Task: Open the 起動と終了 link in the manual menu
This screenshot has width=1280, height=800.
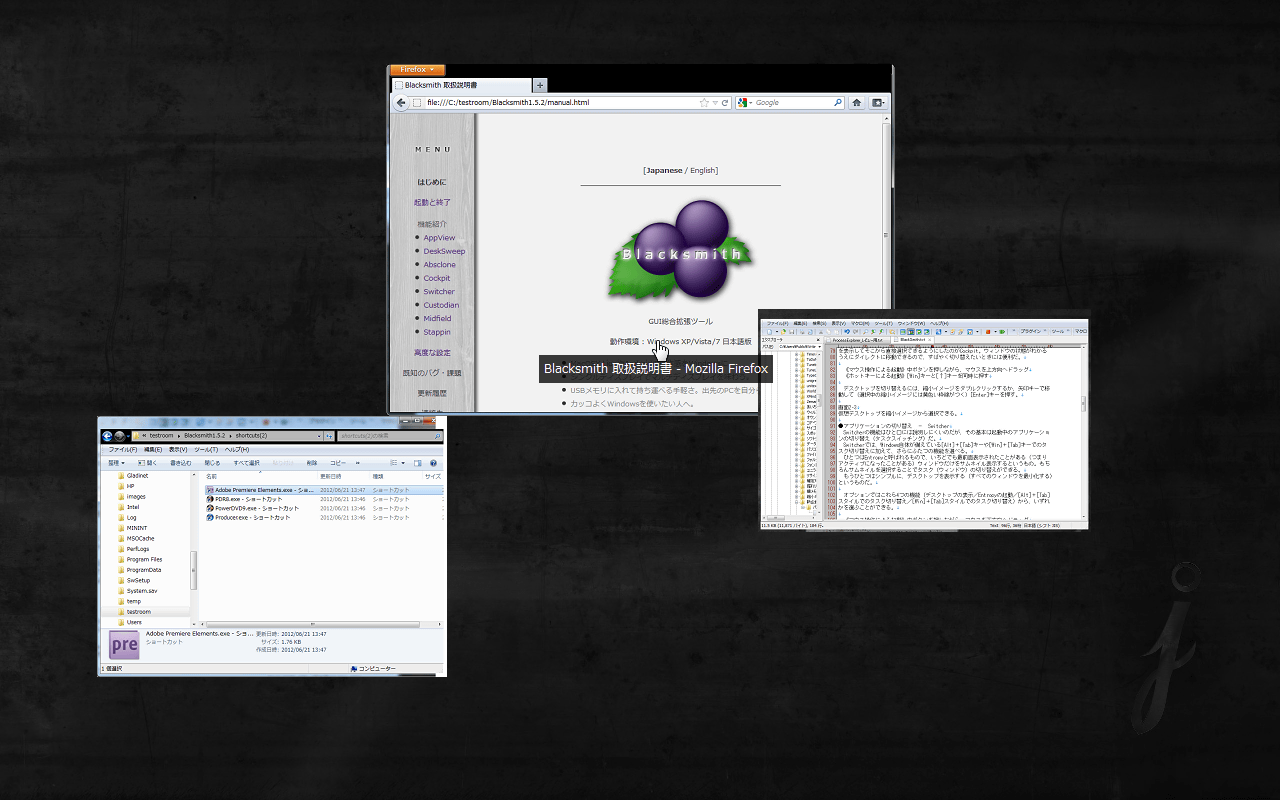Action: coord(432,202)
